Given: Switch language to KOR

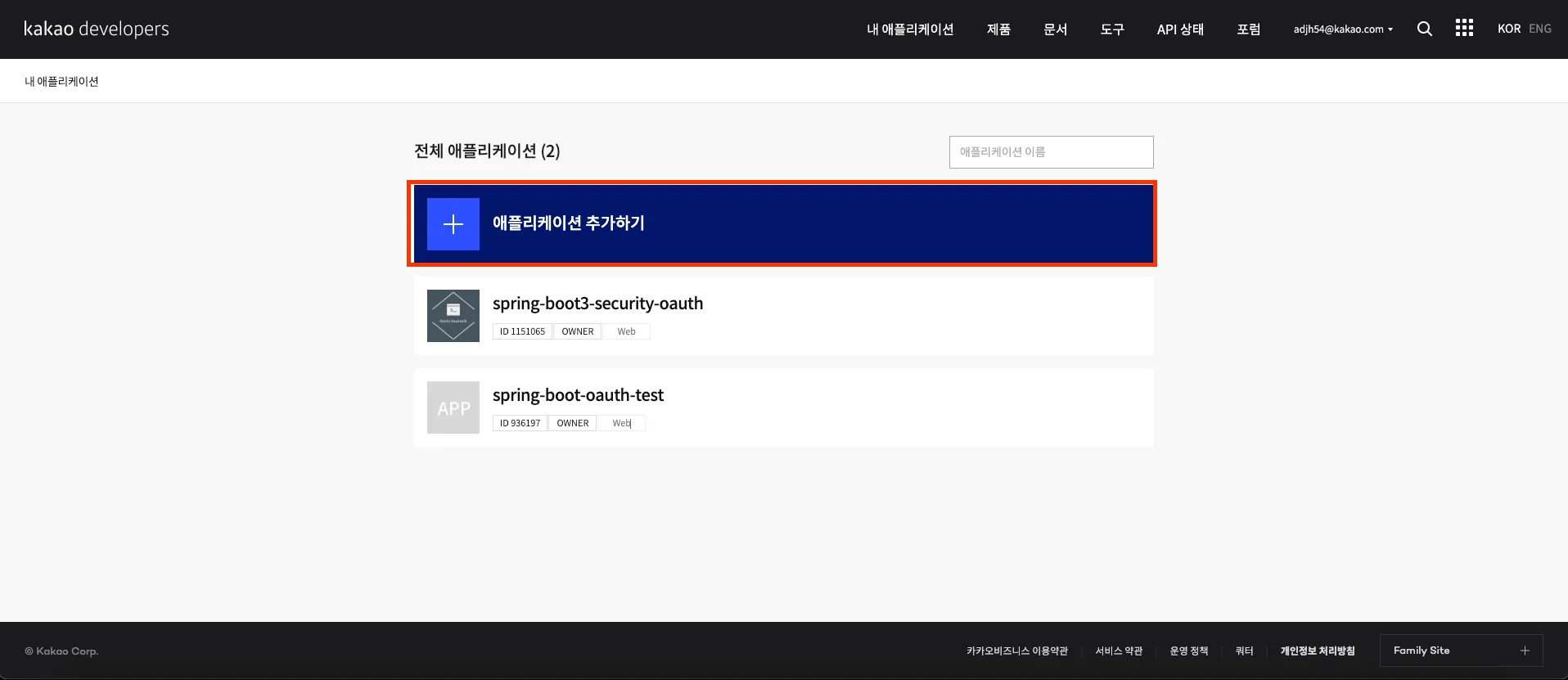Looking at the screenshot, I should [x=1509, y=29].
